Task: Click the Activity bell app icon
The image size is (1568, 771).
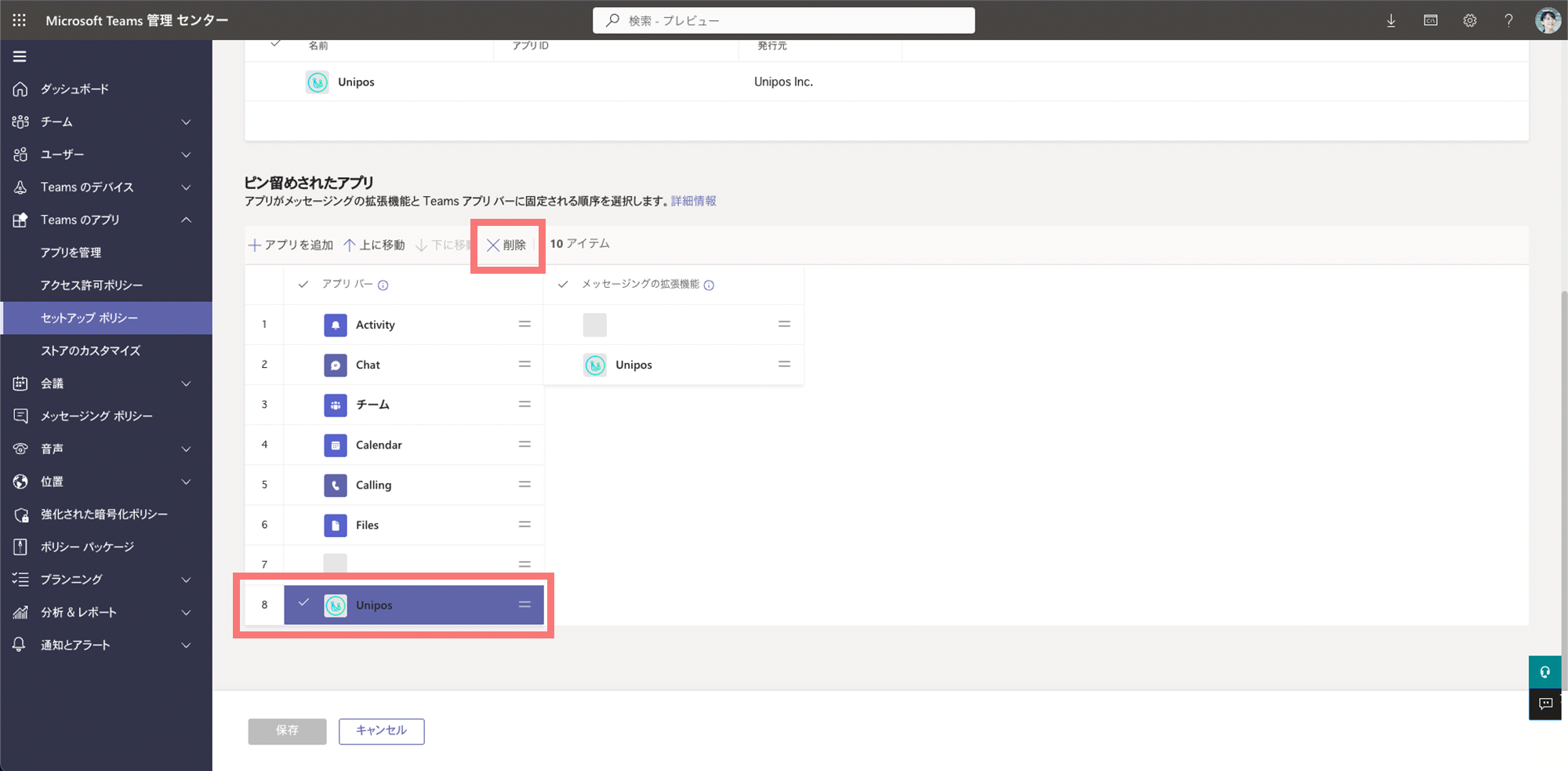Action: [x=336, y=325]
